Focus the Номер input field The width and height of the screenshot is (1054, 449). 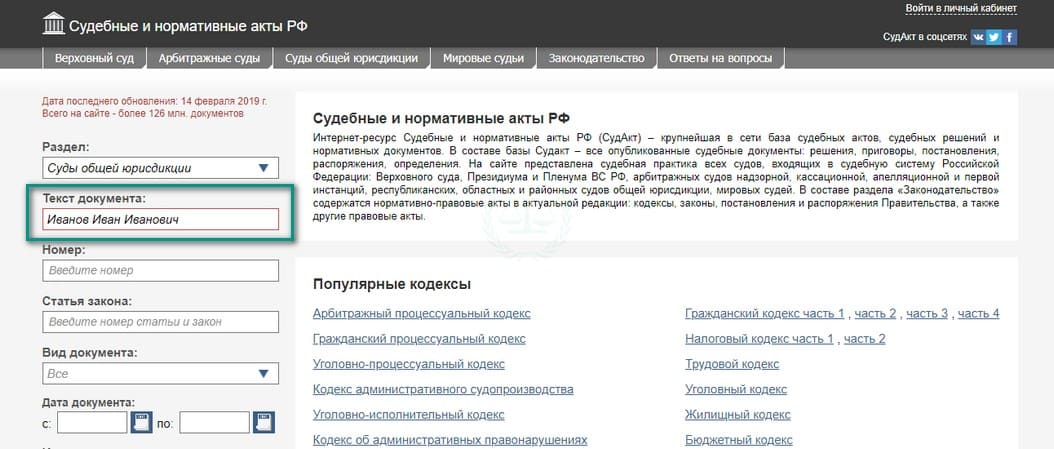pos(160,271)
